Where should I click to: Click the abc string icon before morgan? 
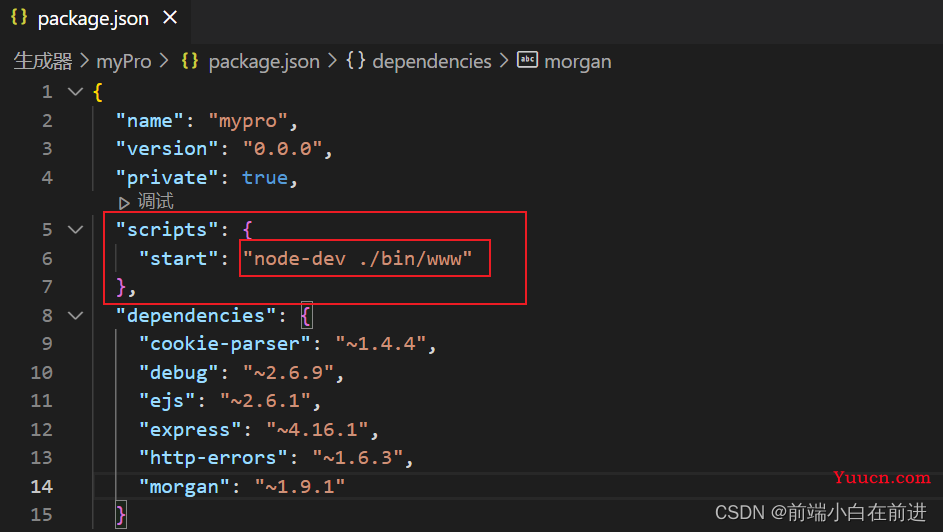point(527,60)
